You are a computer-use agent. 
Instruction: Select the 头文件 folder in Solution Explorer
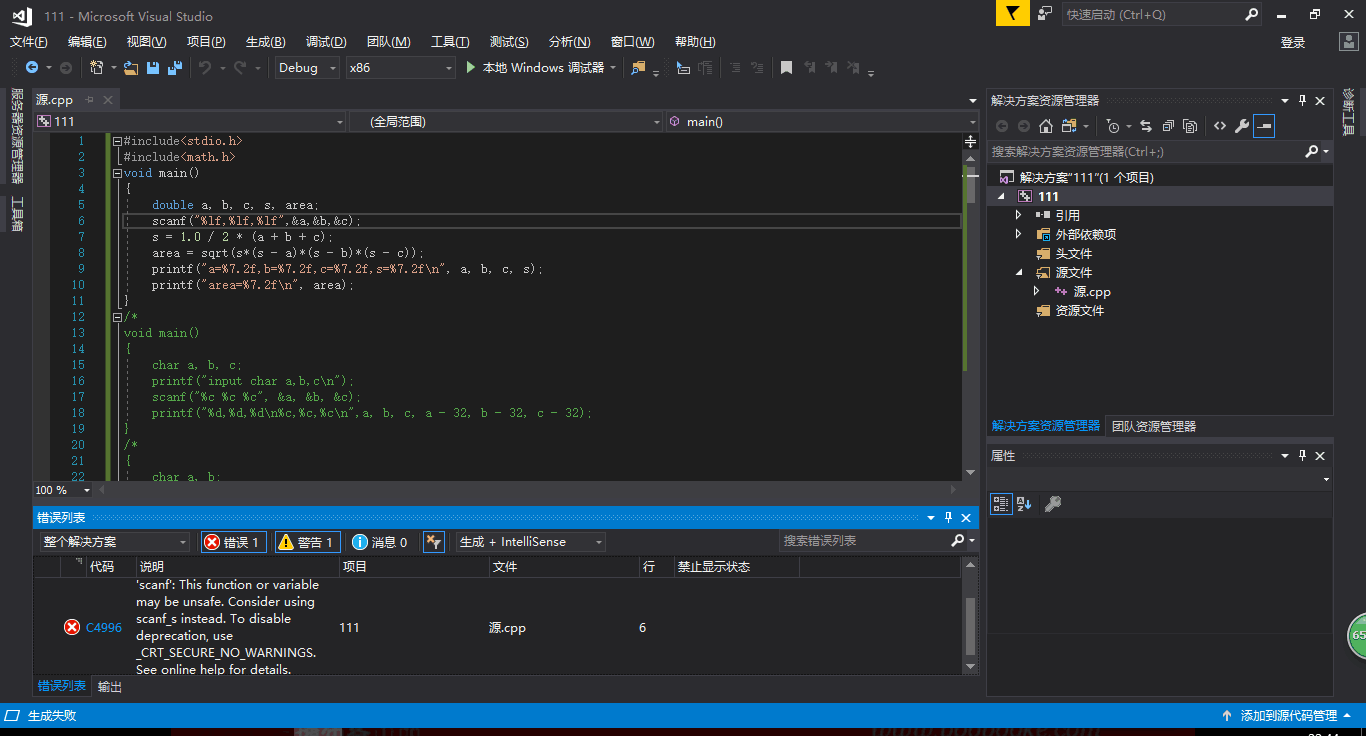(1073, 253)
